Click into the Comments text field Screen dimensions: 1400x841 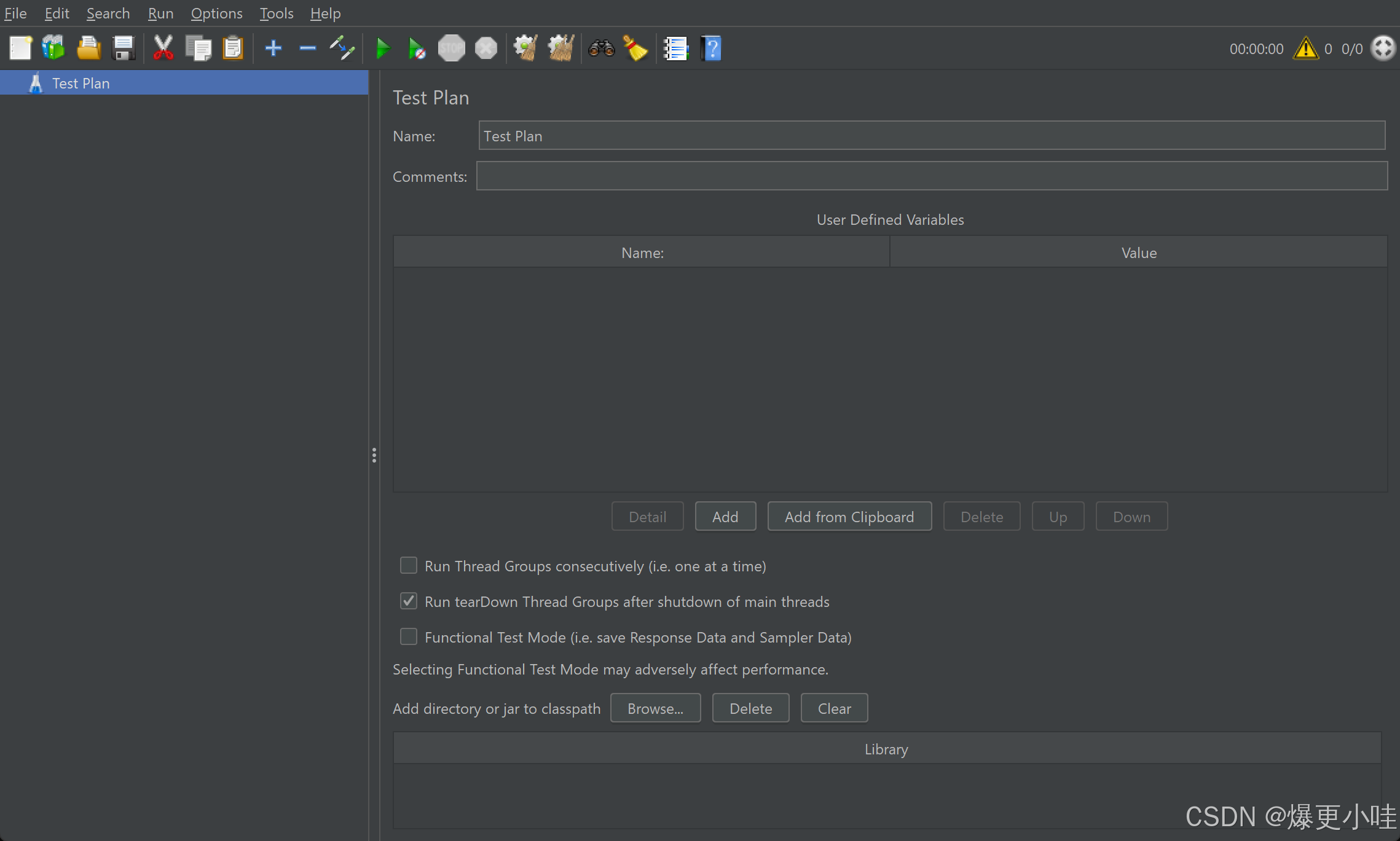931,176
